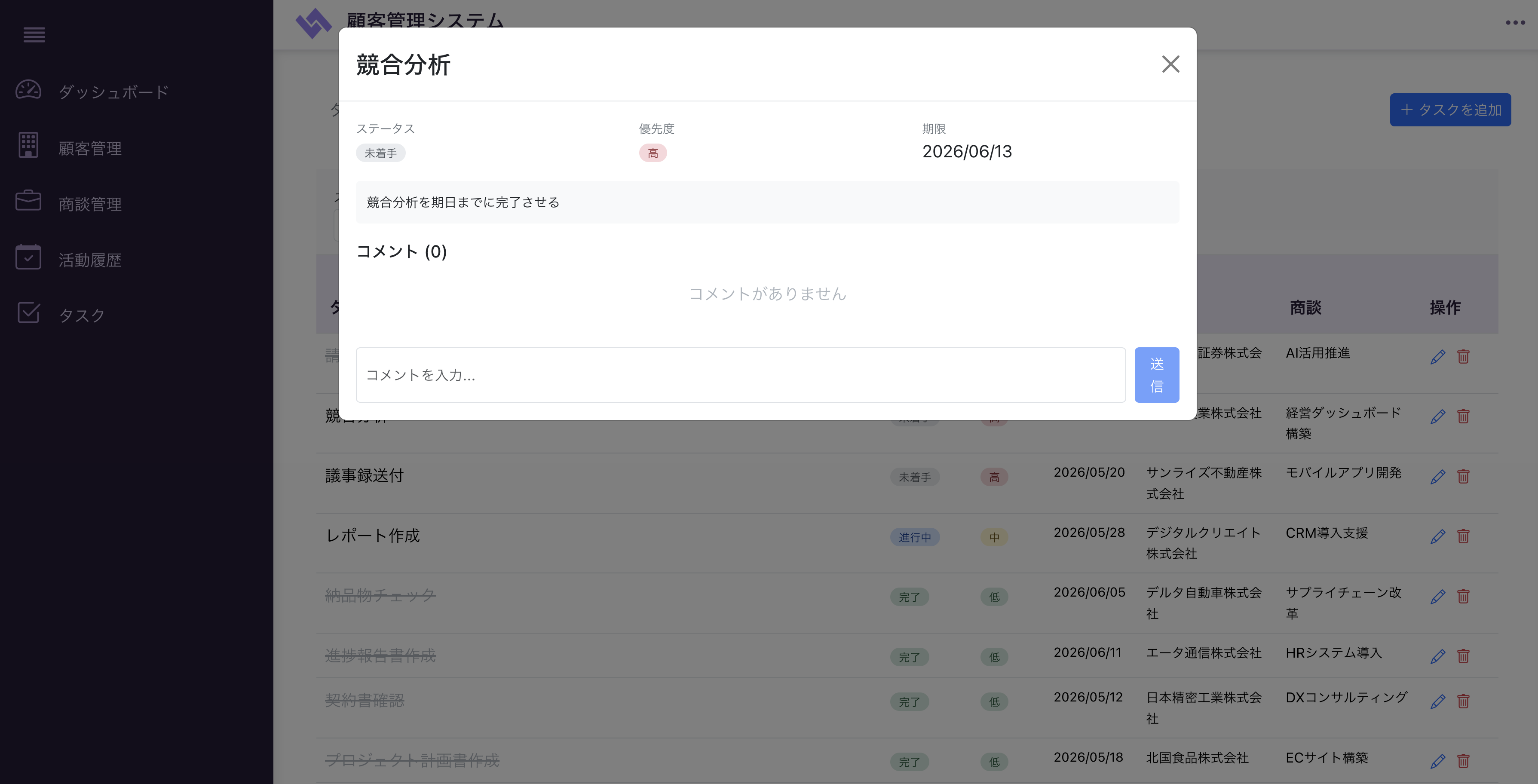Delete the レポート作成 task
1538x784 pixels.
point(1463,536)
